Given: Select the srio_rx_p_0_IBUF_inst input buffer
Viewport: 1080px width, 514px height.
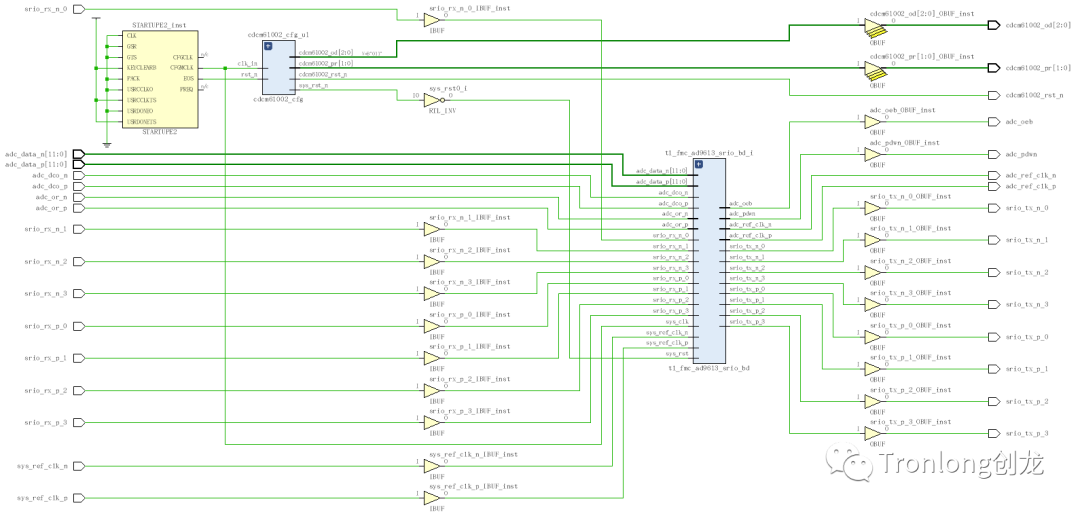Looking at the screenshot, I should click(x=431, y=326).
